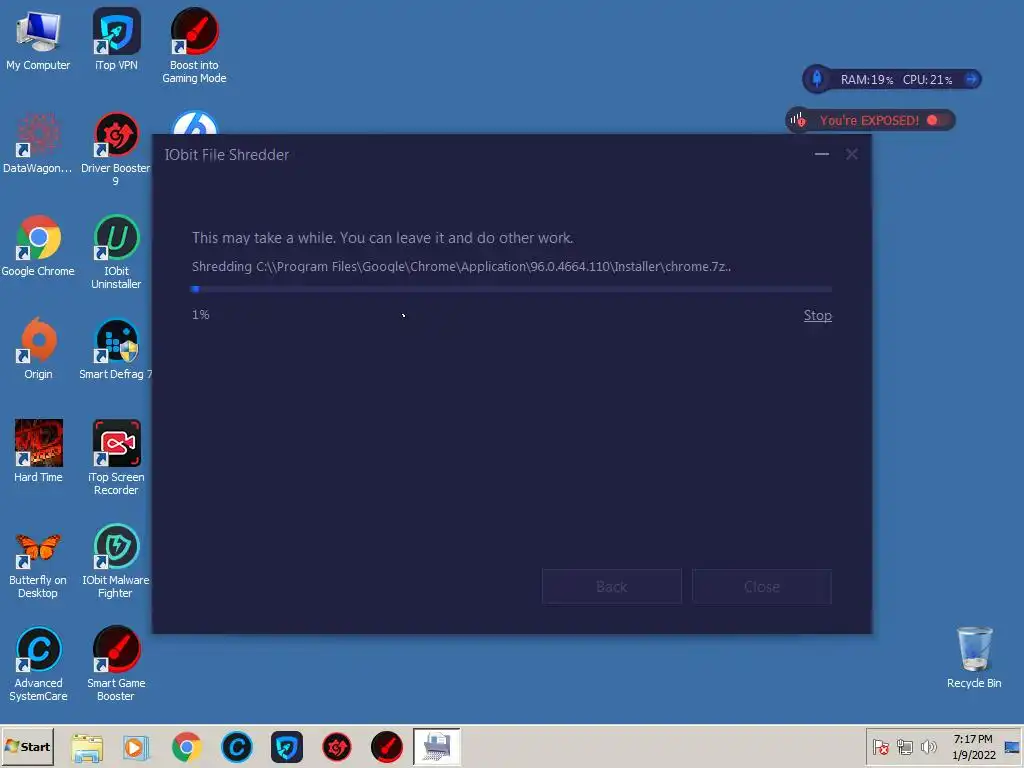Launch iTop VPN desktop shortcut
This screenshot has height=768, width=1024.
(x=116, y=40)
